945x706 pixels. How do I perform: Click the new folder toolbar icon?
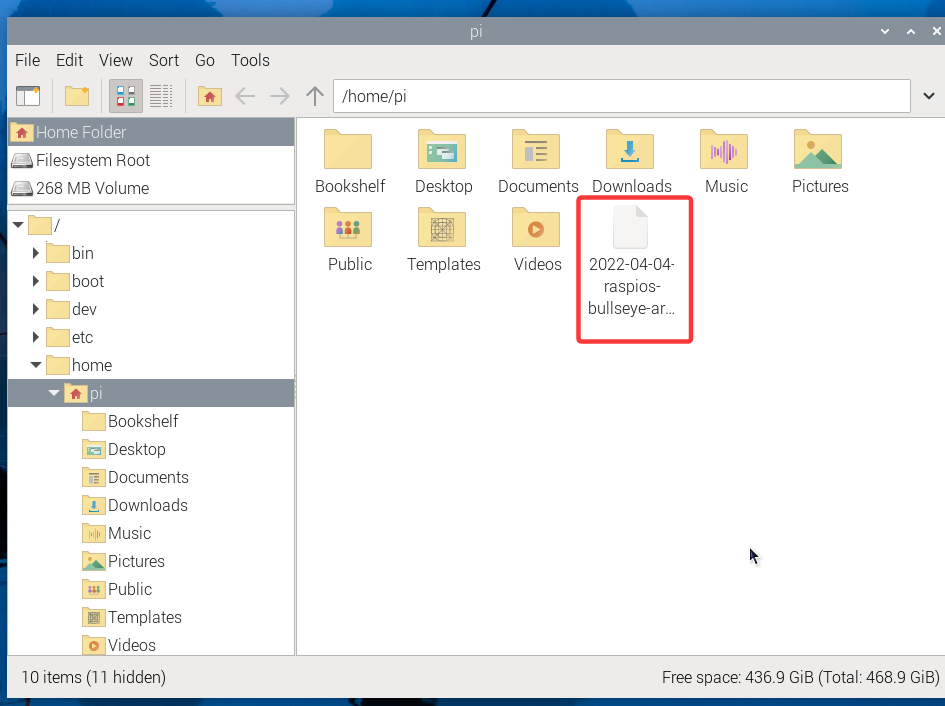point(77,96)
